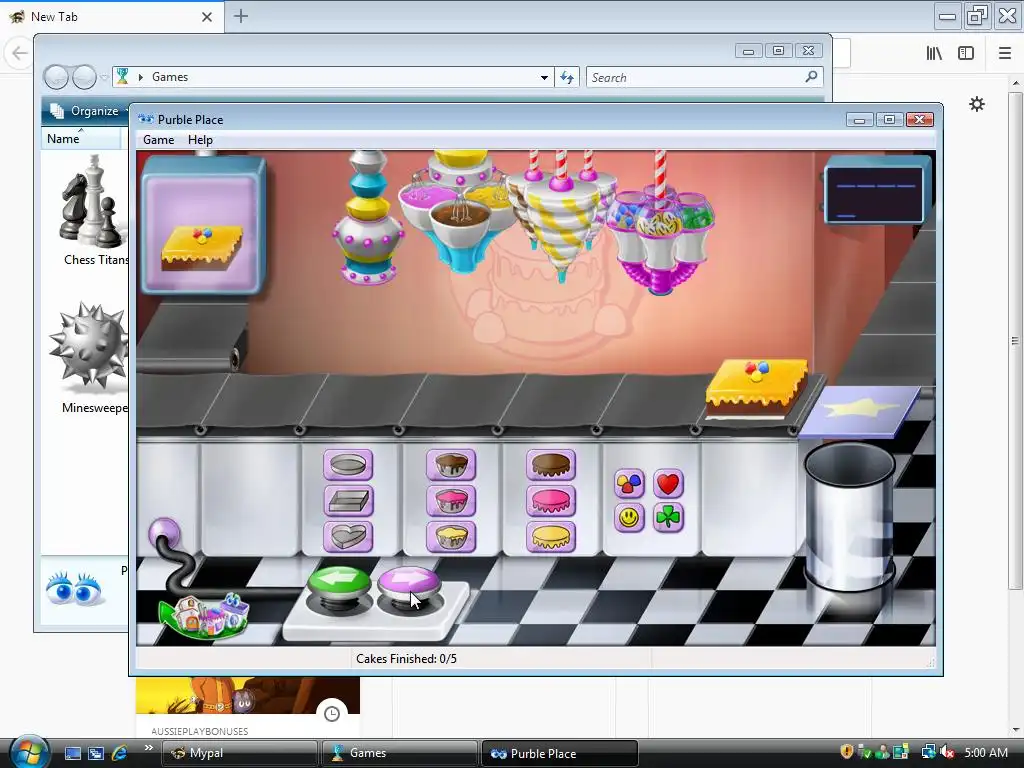Click the back button in Games explorer
Screen dimensions: 1024x768
pos(56,78)
